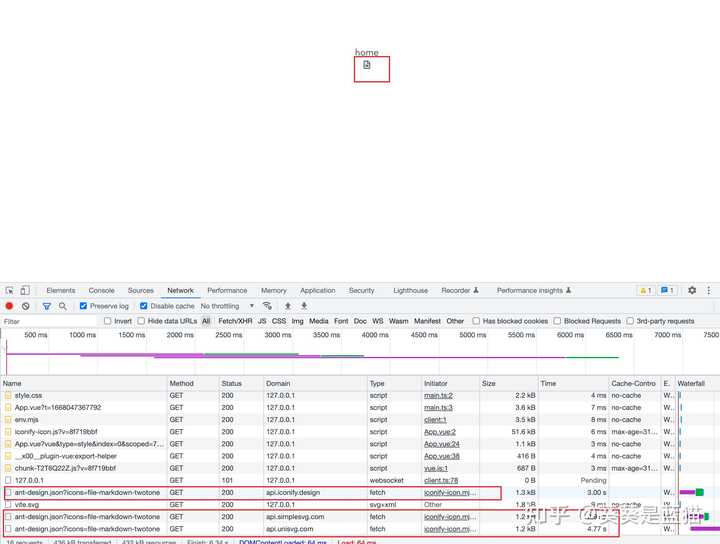Screen dimensions: 720x544
Task: Toggle the device toolbar icon
Action: (x=25, y=291)
